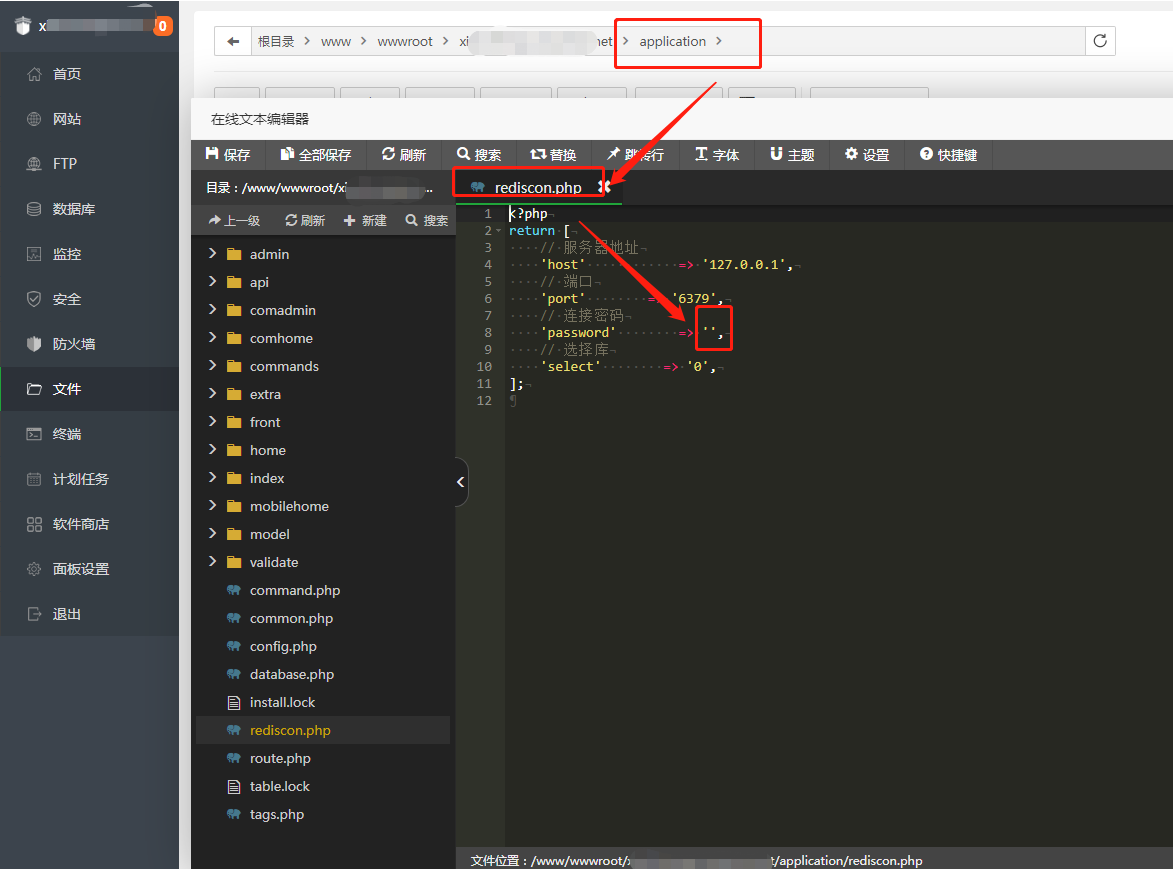Click the 文件 files folder icon

(x=34, y=389)
